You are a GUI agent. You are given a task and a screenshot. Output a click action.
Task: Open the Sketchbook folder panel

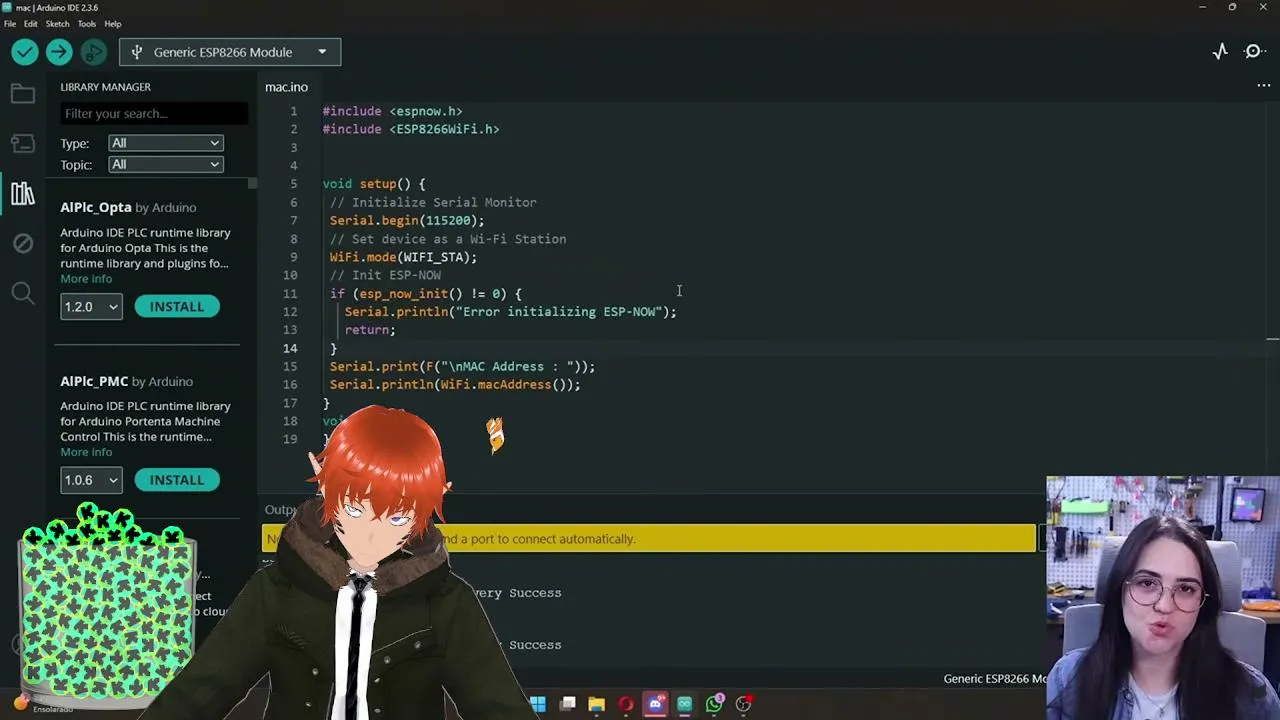pyautogui.click(x=22, y=95)
